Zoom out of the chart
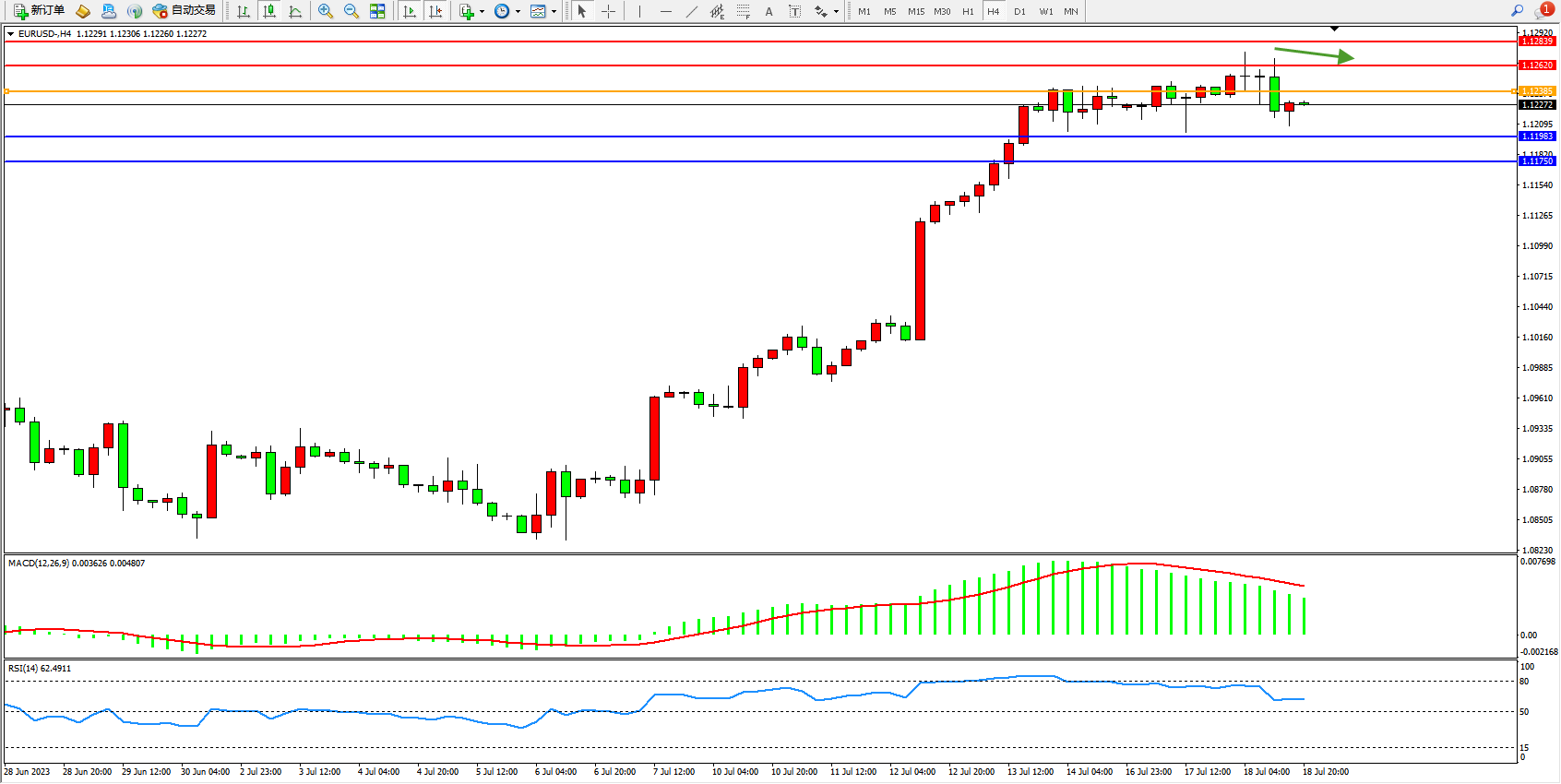1561x784 pixels. coord(352,11)
